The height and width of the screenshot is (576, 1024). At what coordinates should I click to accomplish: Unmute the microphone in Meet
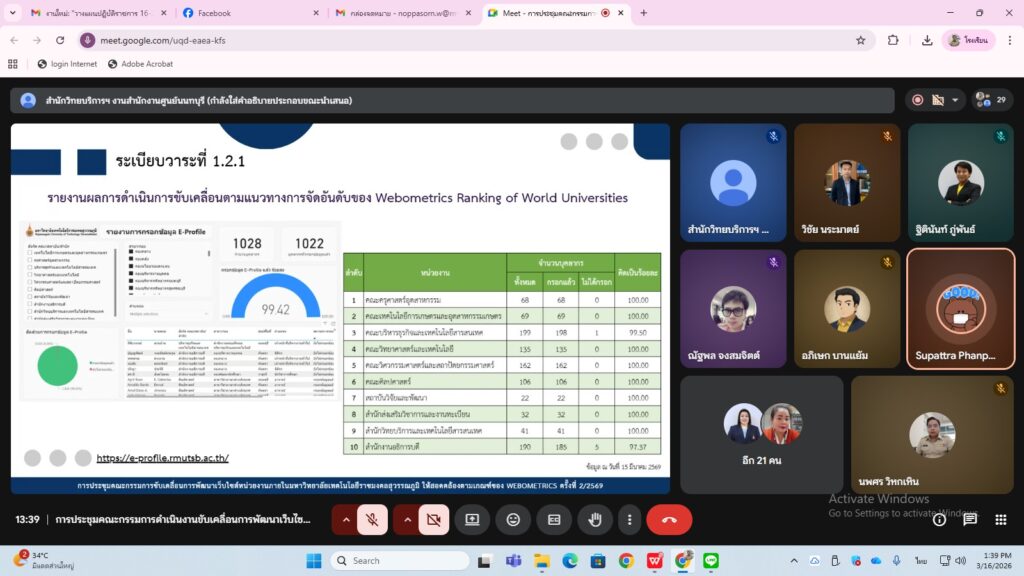tap(372, 520)
